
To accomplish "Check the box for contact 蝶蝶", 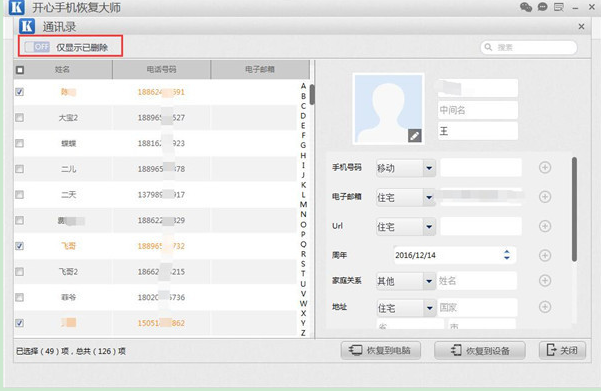I will tap(19, 143).
